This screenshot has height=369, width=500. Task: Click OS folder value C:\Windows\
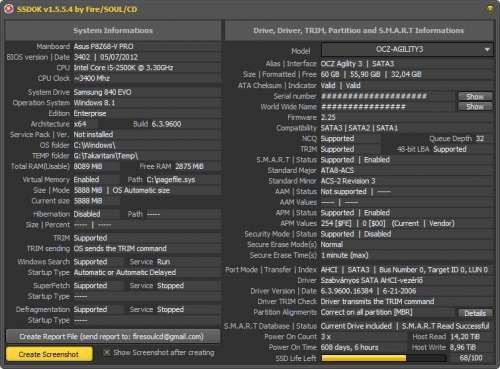(x=94, y=145)
